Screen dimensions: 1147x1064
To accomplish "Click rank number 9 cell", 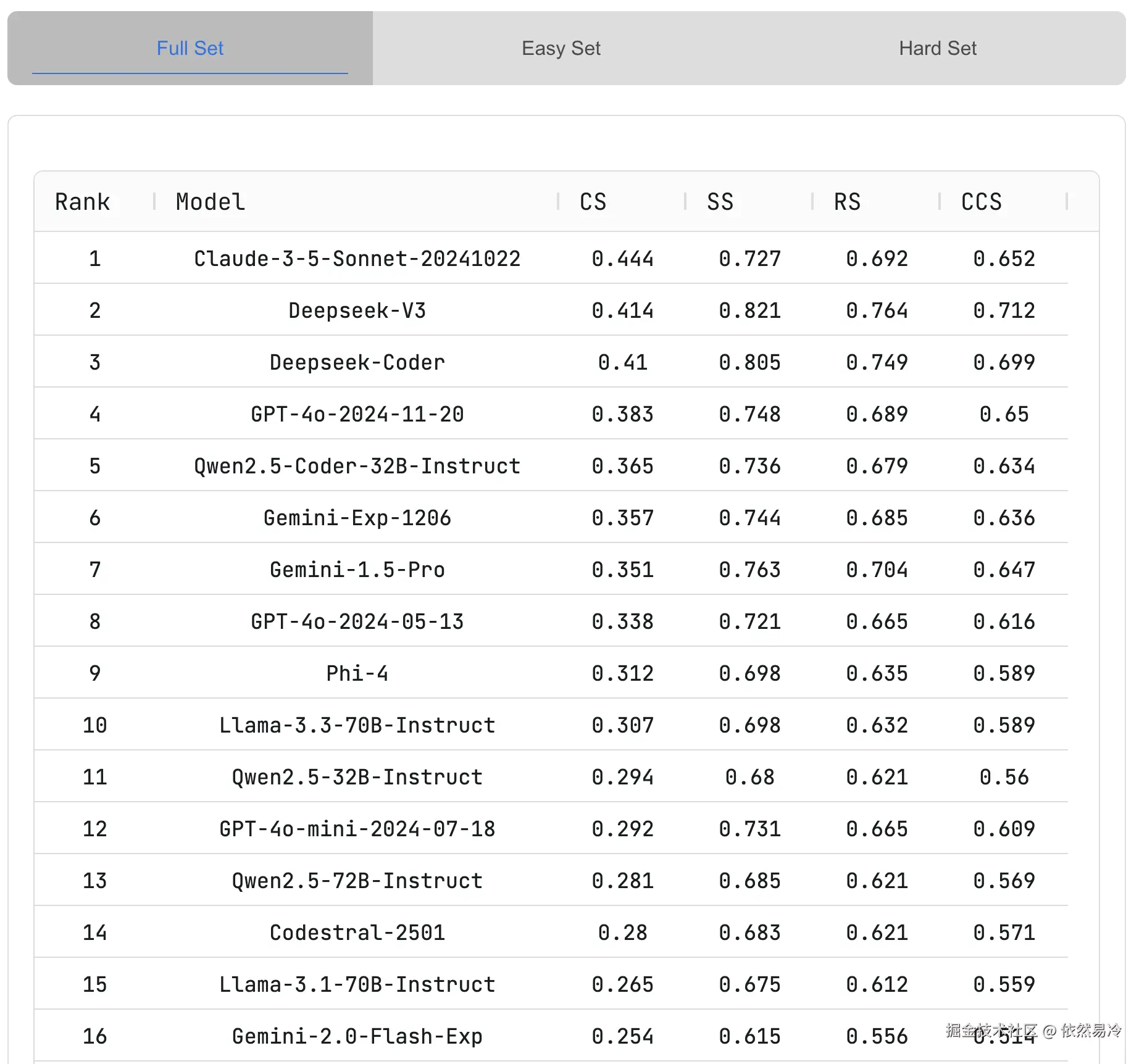I will pyautogui.click(x=94, y=673).
